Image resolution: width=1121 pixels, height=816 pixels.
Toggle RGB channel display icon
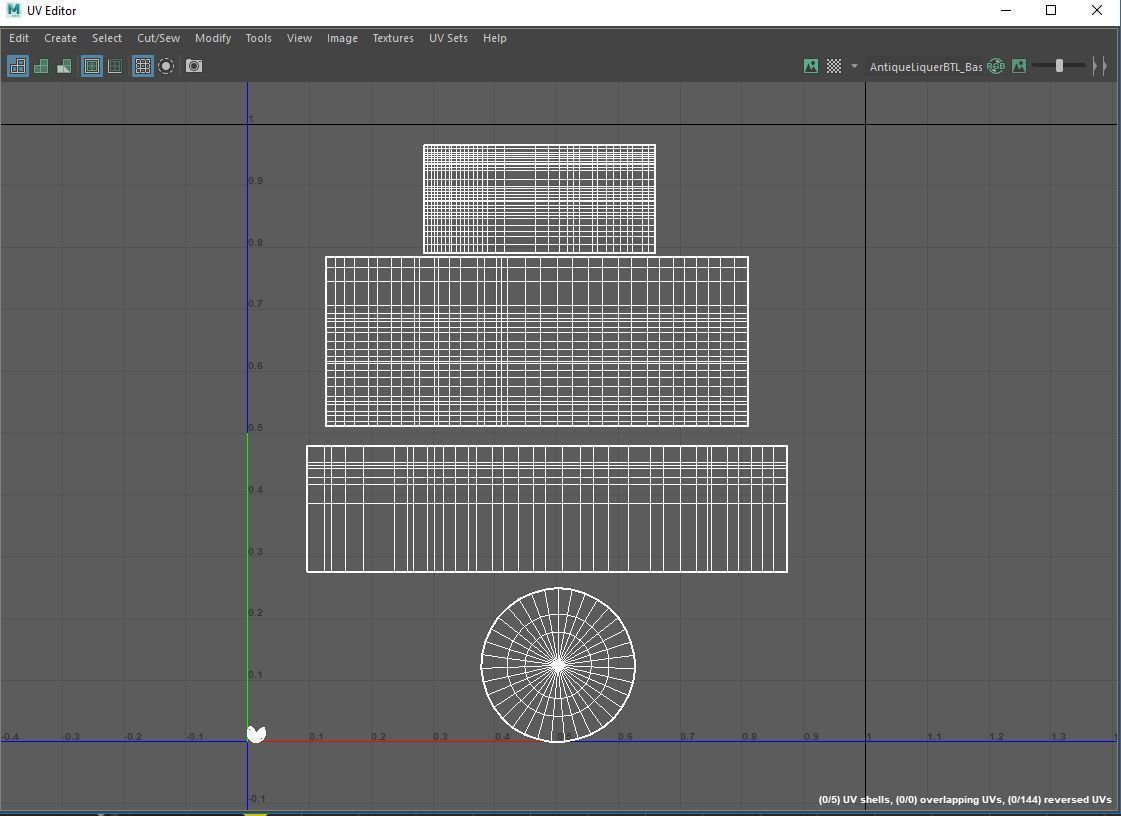(x=996, y=67)
